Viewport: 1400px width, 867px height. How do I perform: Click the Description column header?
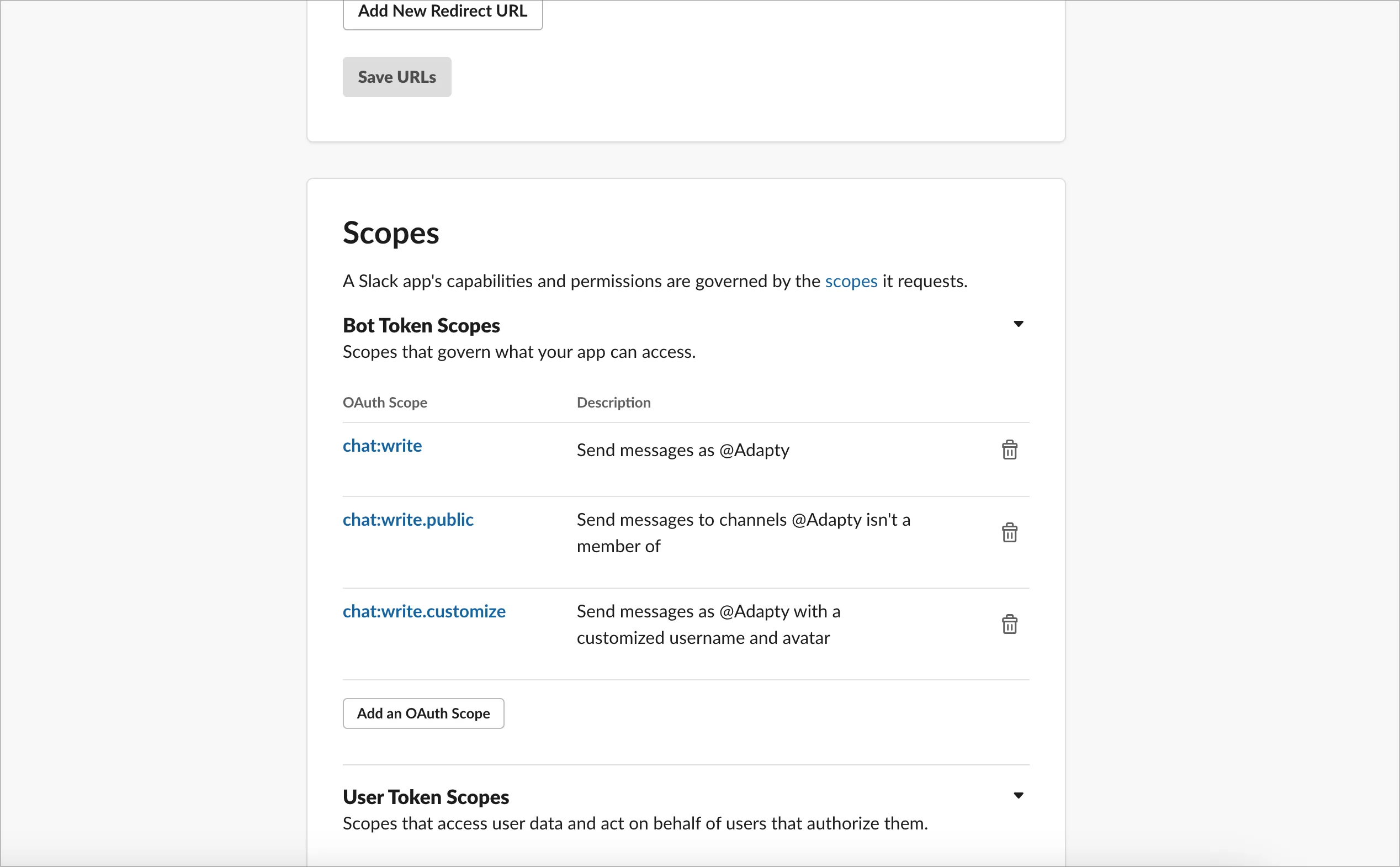pyautogui.click(x=613, y=403)
